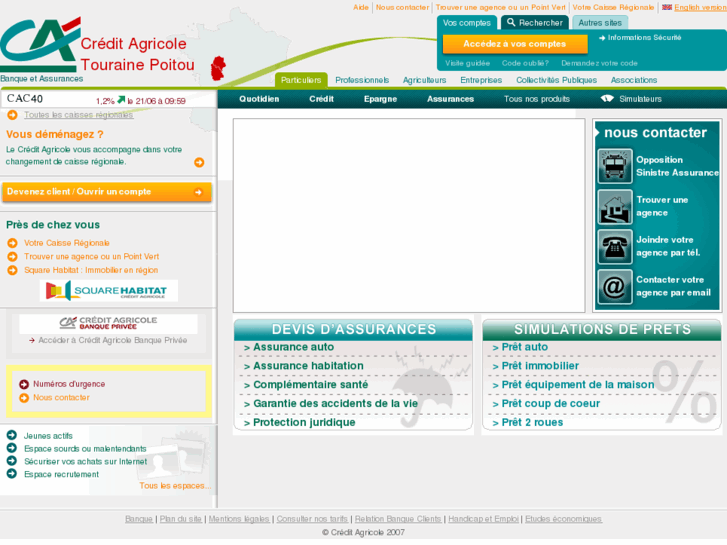Select the Professionnels tab
The width and height of the screenshot is (727, 545).
[362, 80]
